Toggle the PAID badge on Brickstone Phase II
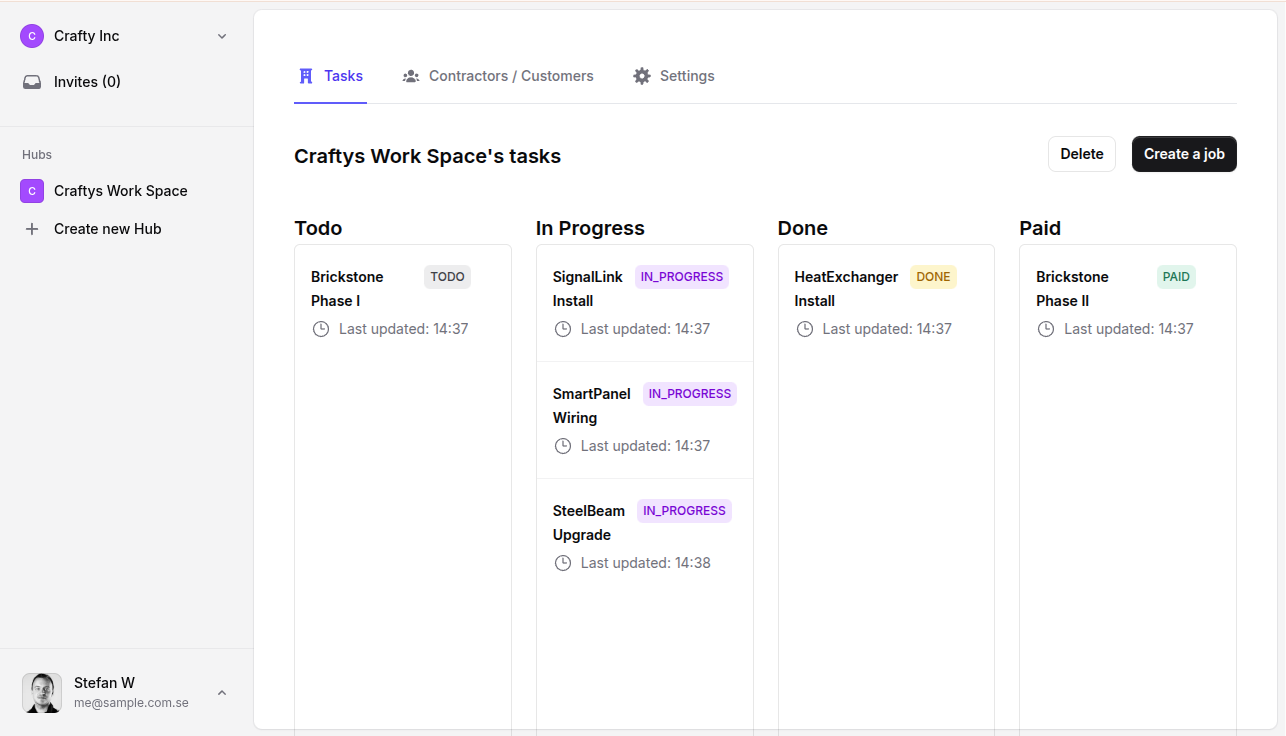This screenshot has width=1286, height=736. [x=1175, y=277]
